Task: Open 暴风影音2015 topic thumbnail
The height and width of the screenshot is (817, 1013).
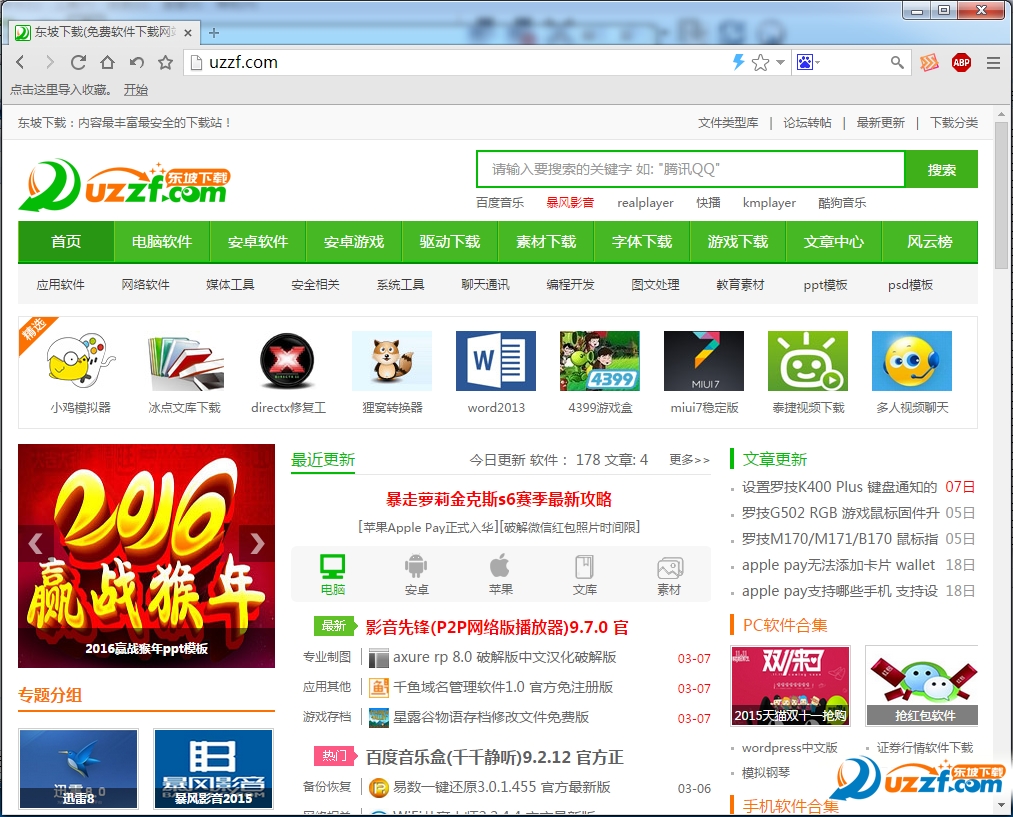Action: 213,769
